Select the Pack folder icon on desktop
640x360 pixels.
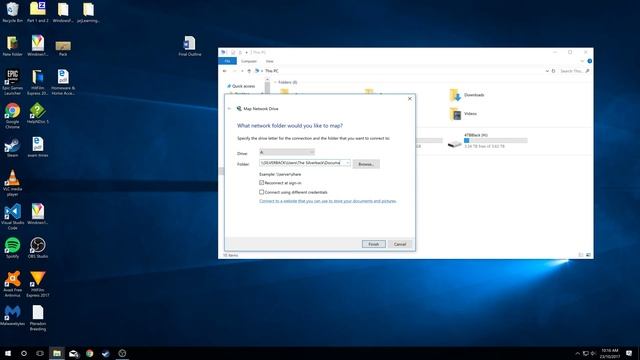(63, 47)
